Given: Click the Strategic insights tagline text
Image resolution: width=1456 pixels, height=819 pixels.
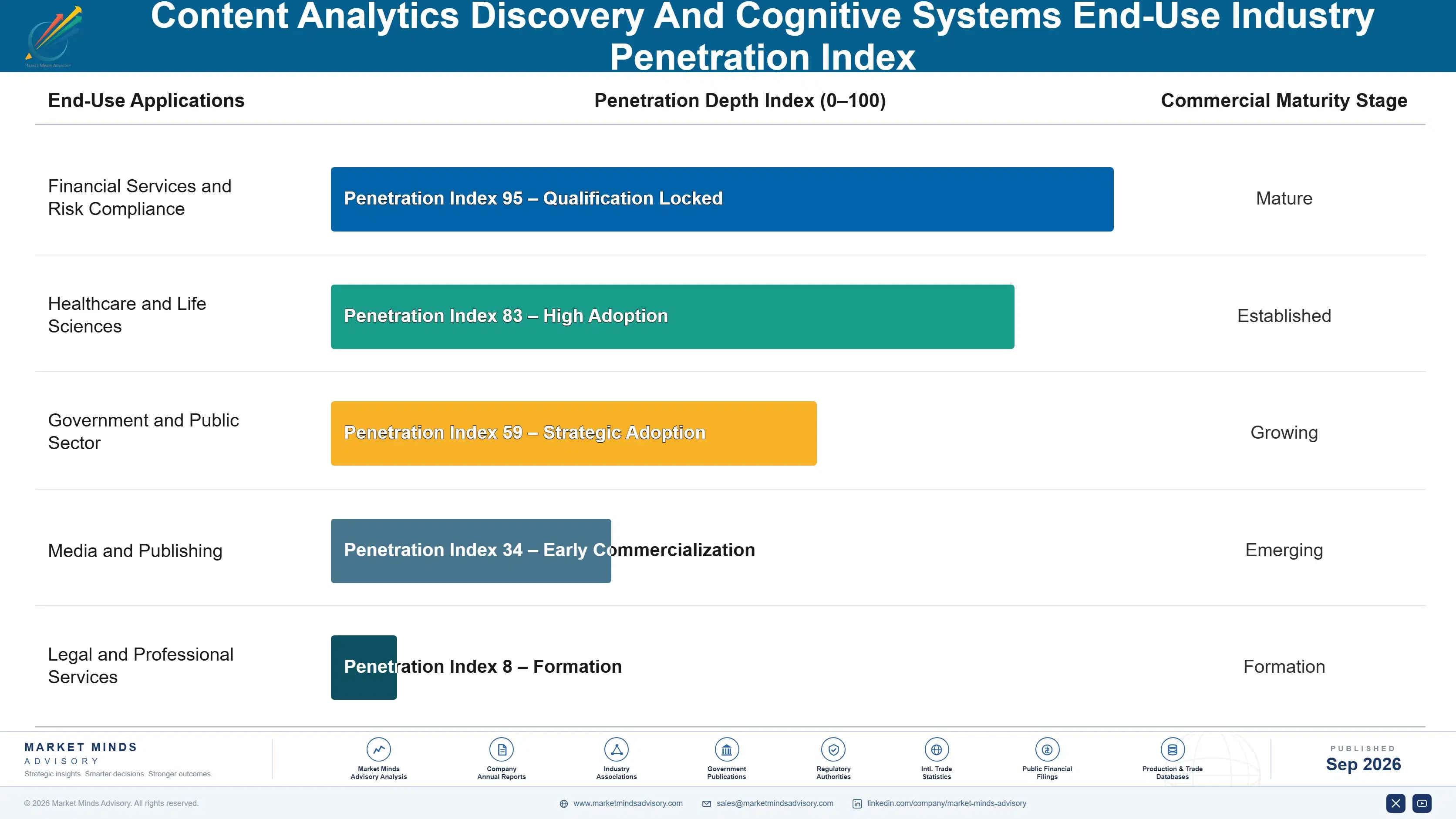Looking at the screenshot, I should coord(118,774).
